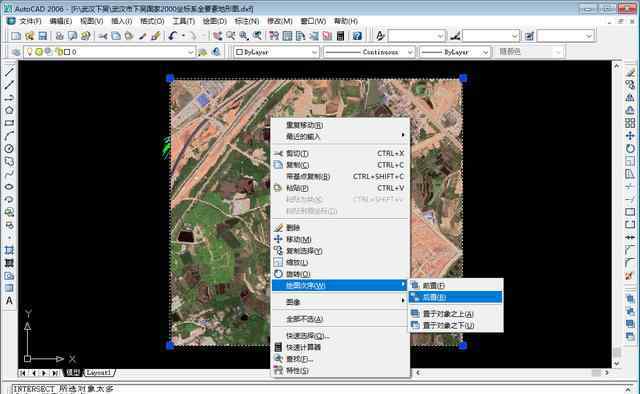Click the Zoom Realtime magnifier icon
This screenshot has width=640, height=394.
(231, 36)
